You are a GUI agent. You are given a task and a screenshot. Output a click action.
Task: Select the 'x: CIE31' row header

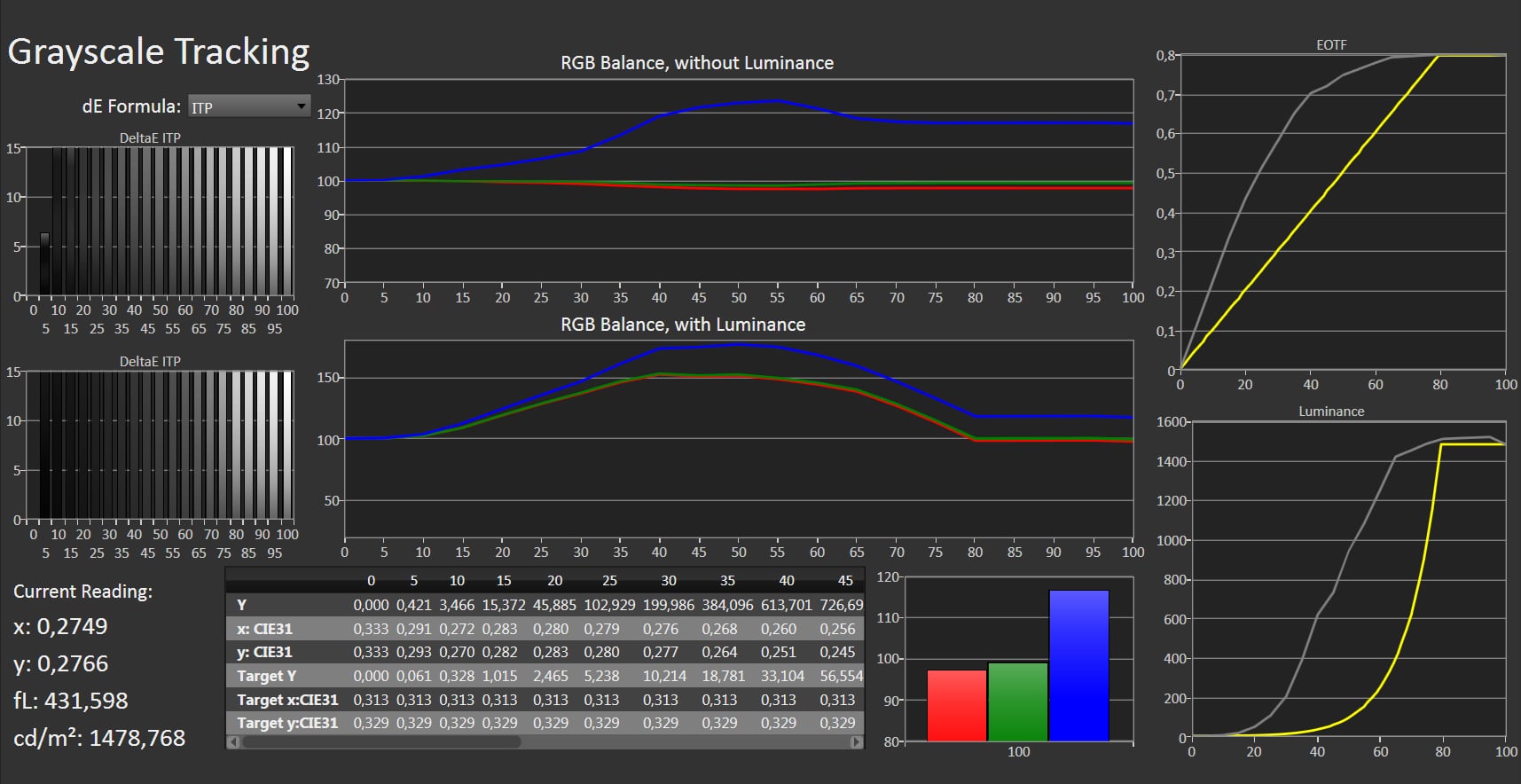tap(264, 629)
